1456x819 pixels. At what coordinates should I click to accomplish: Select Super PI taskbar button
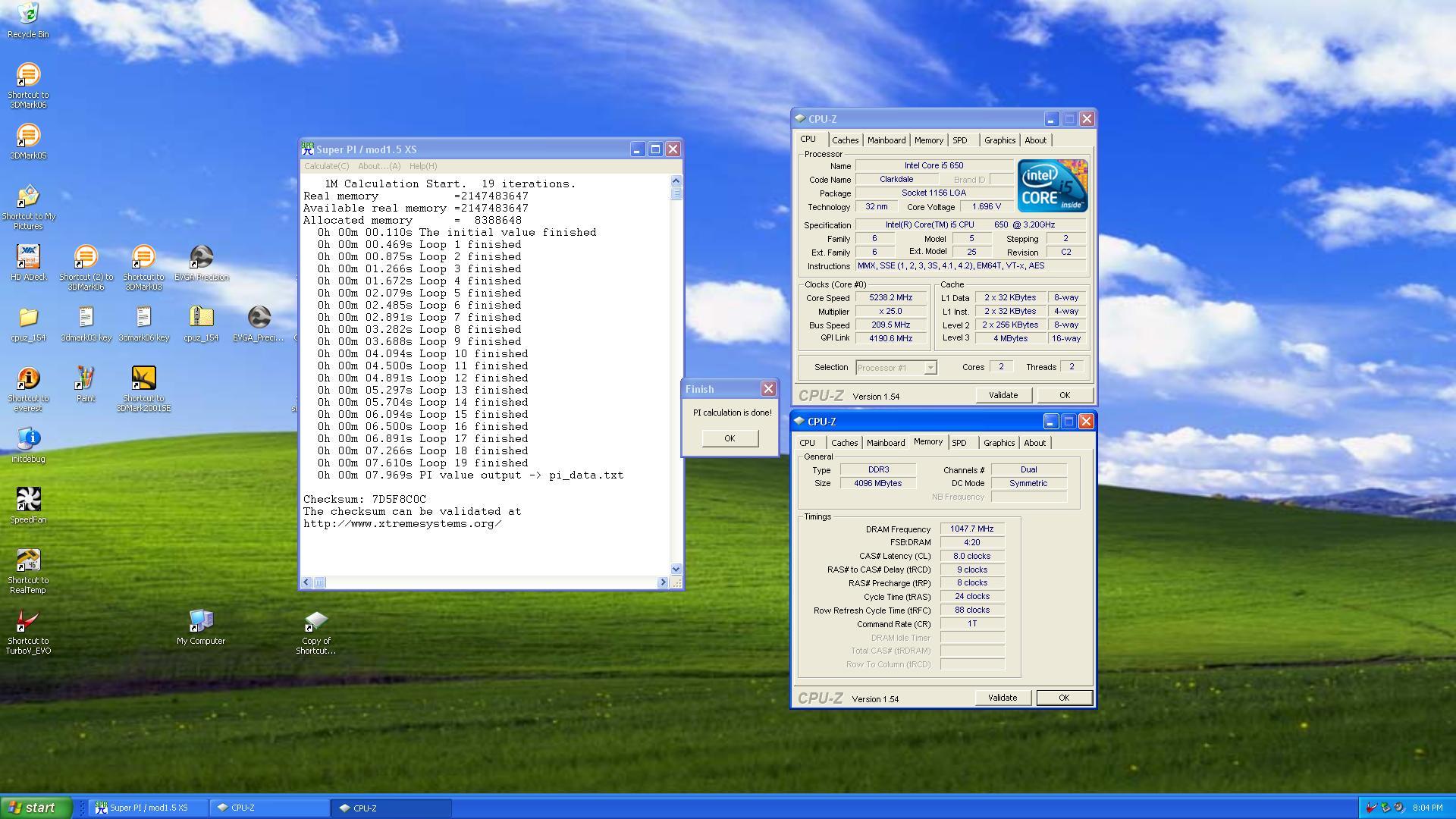tap(148, 808)
